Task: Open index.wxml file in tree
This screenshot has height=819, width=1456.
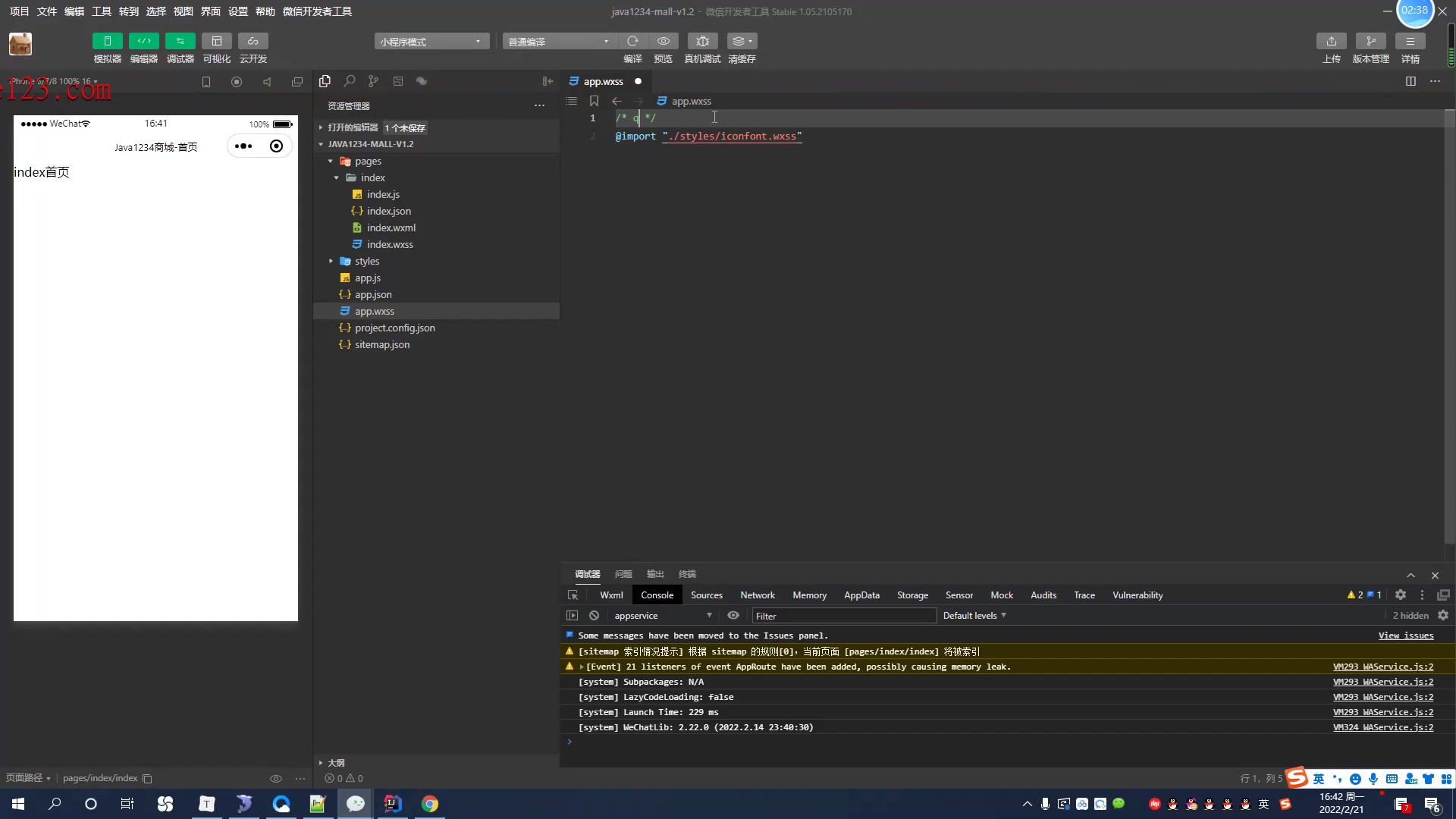Action: [391, 228]
